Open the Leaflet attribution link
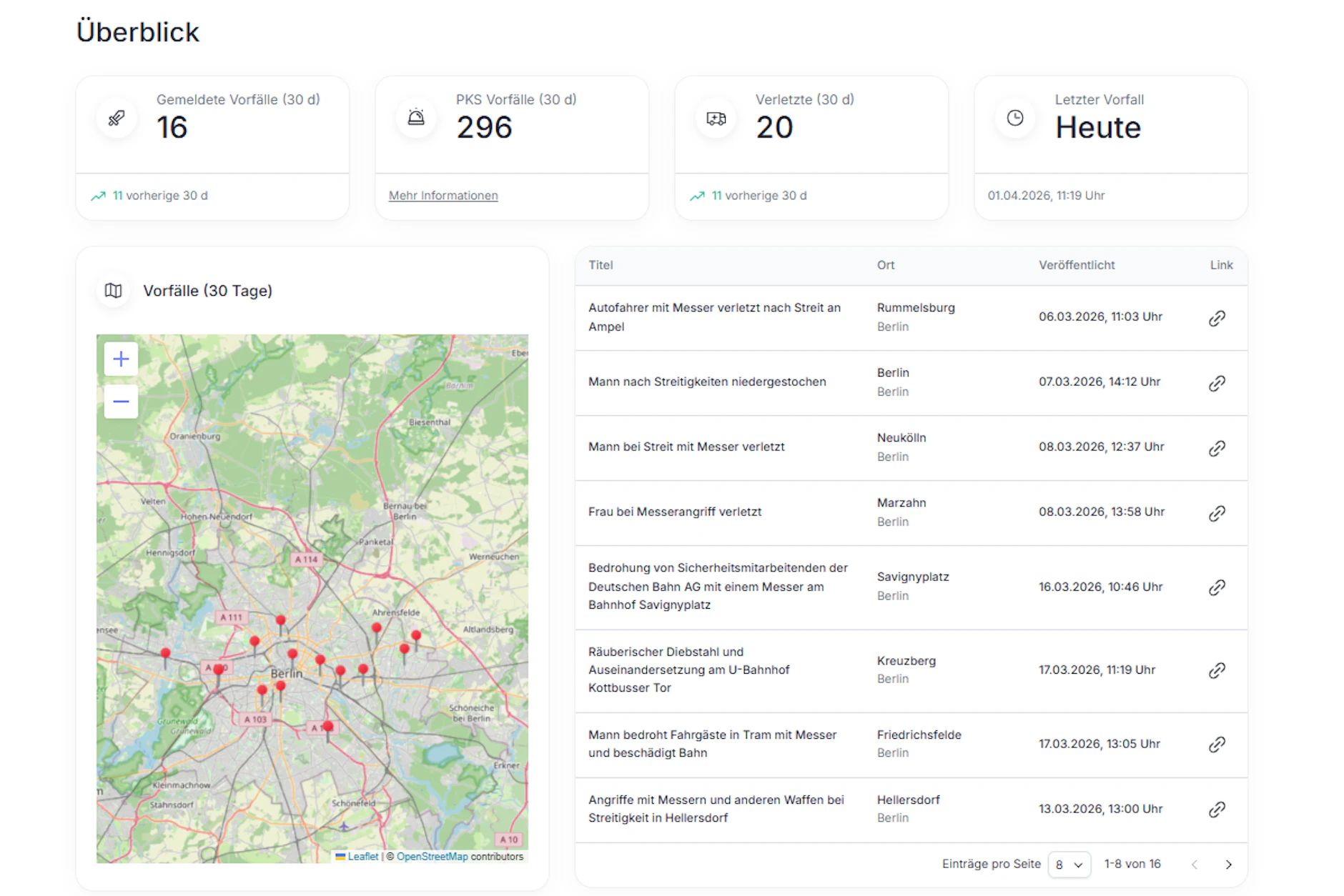 [x=362, y=856]
